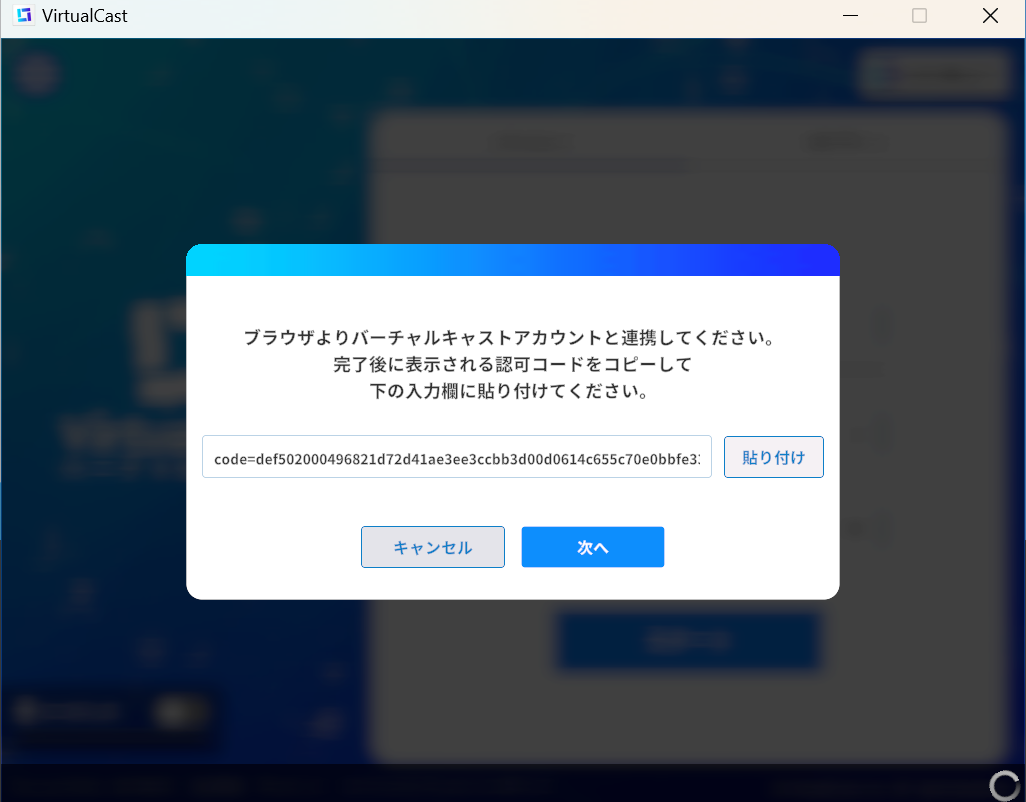
Task: Click the 次へ next button
Action: pyautogui.click(x=593, y=547)
